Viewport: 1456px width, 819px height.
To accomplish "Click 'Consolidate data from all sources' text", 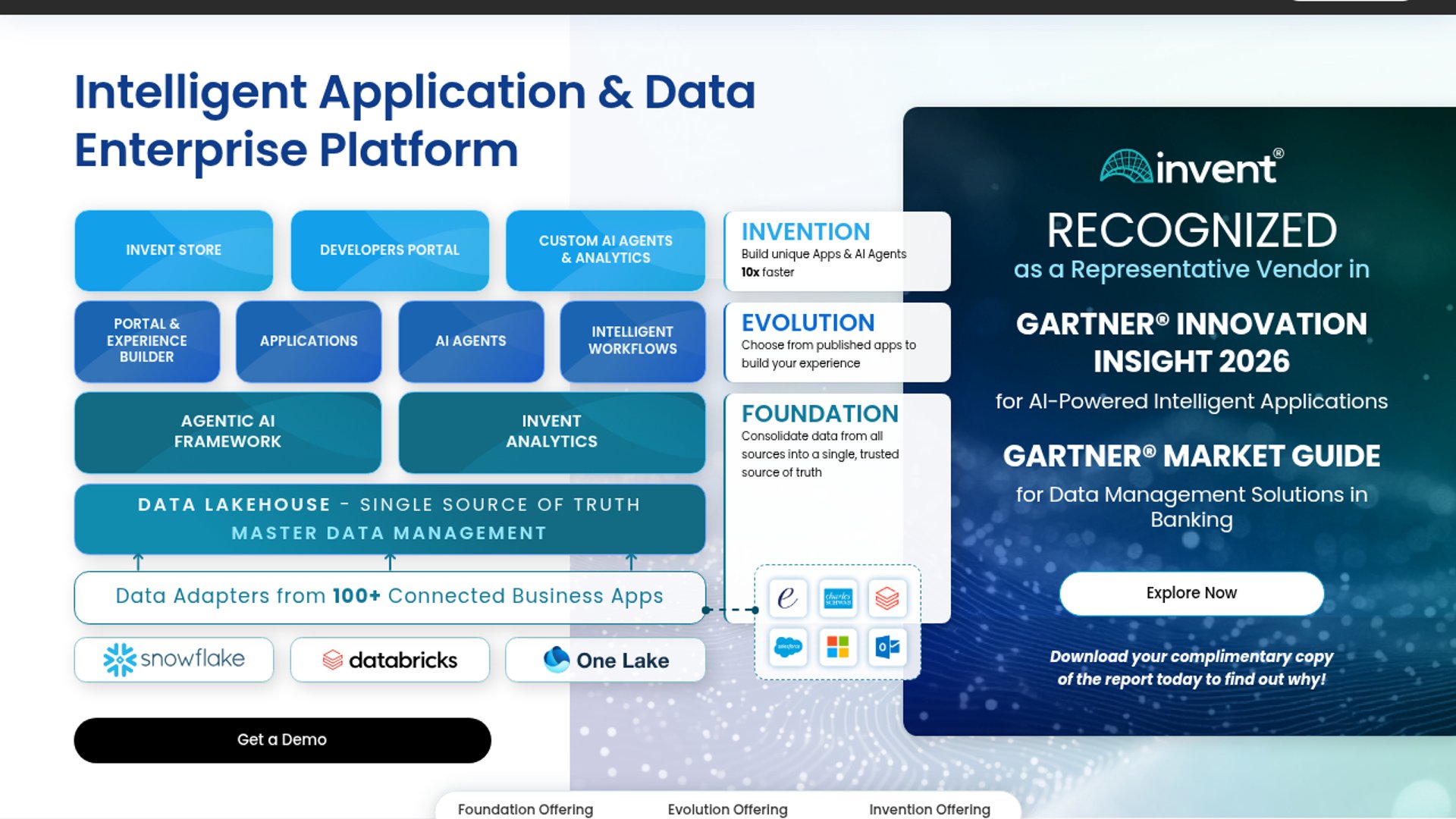I will [820, 454].
